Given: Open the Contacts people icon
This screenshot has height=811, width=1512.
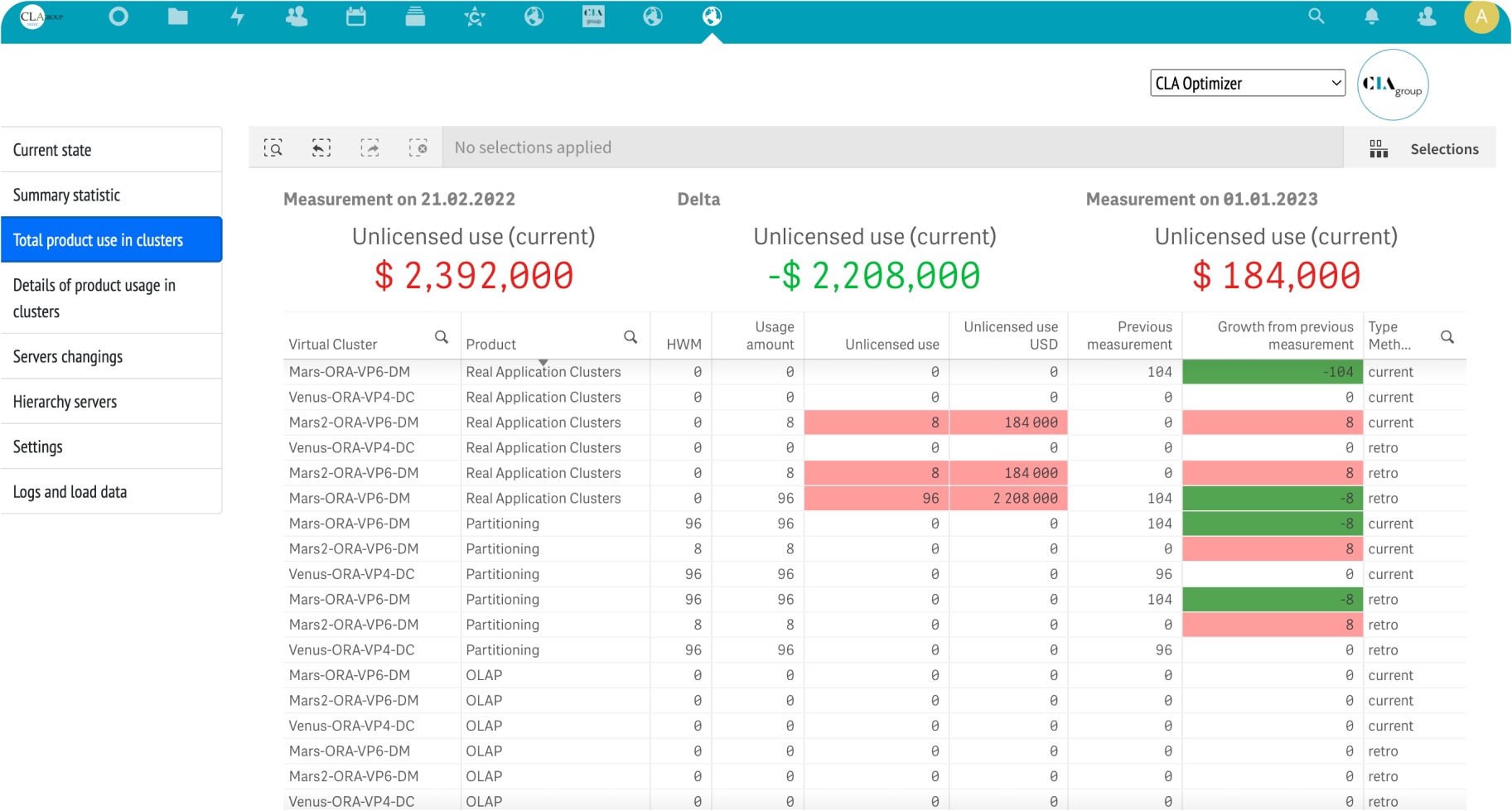Looking at the screenshot, I should (297, 17).
